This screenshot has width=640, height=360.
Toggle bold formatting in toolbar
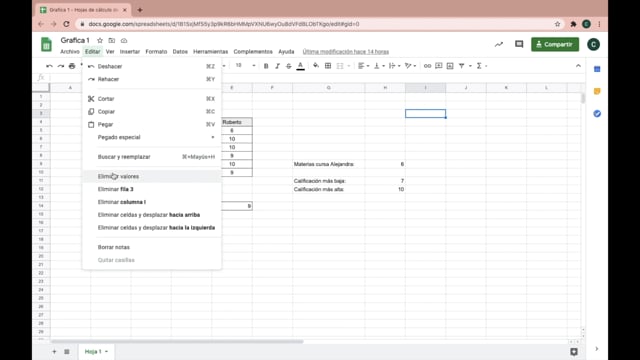click(x=266, y=66)
